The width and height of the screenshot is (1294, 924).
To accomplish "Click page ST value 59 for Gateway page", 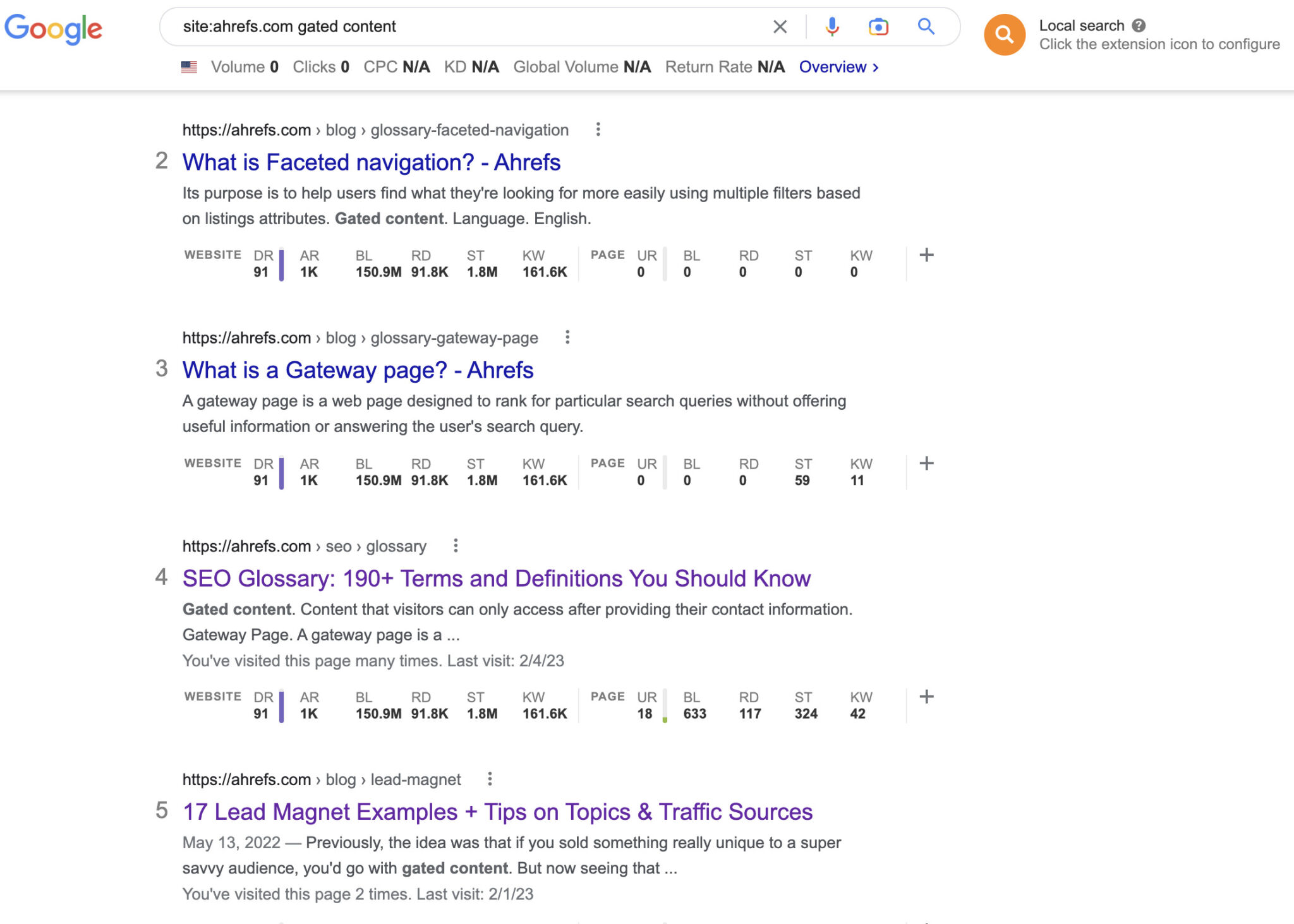I will click(x=802, y=481).
